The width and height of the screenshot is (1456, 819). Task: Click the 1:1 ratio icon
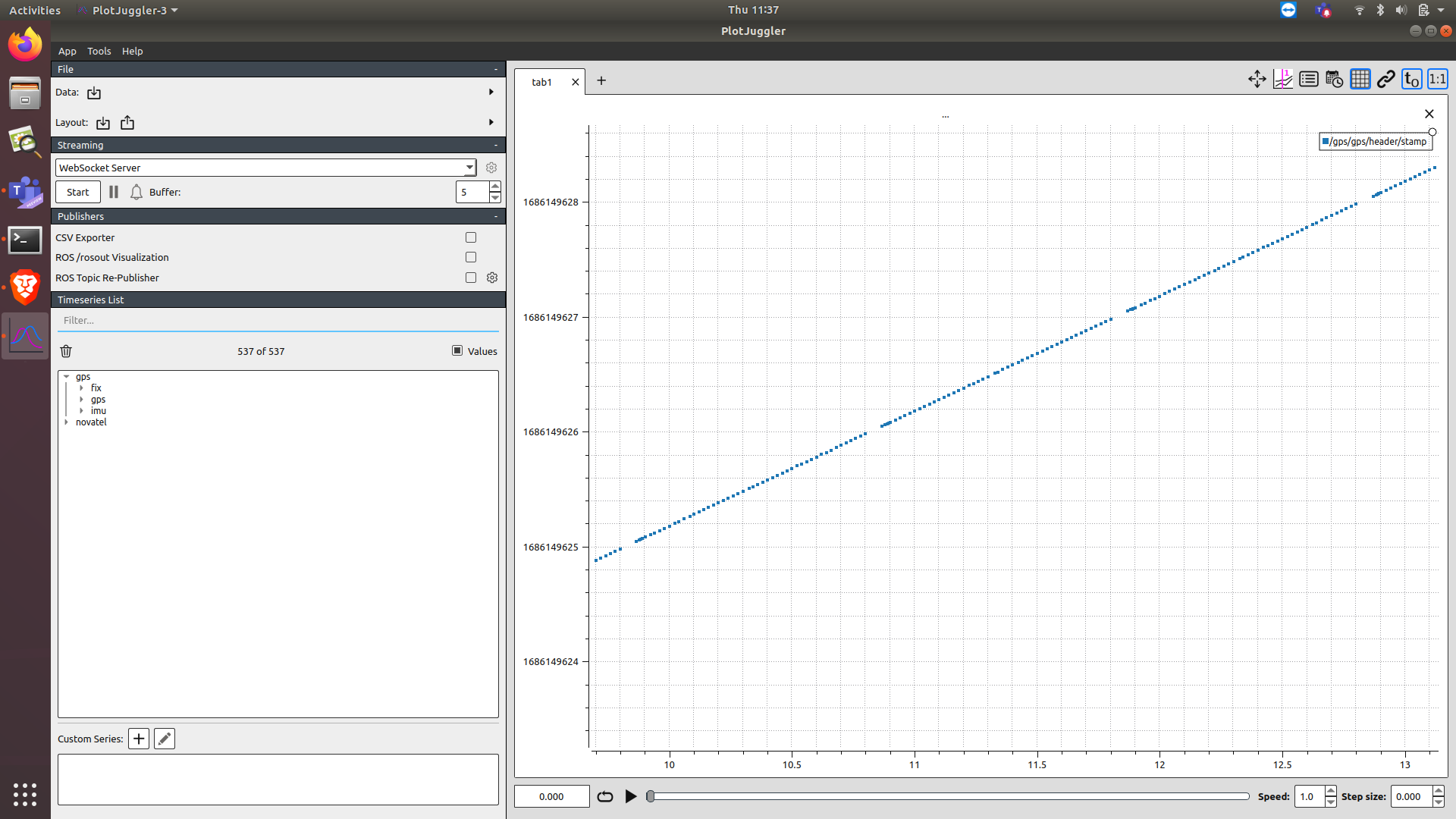pos(1437,79)
